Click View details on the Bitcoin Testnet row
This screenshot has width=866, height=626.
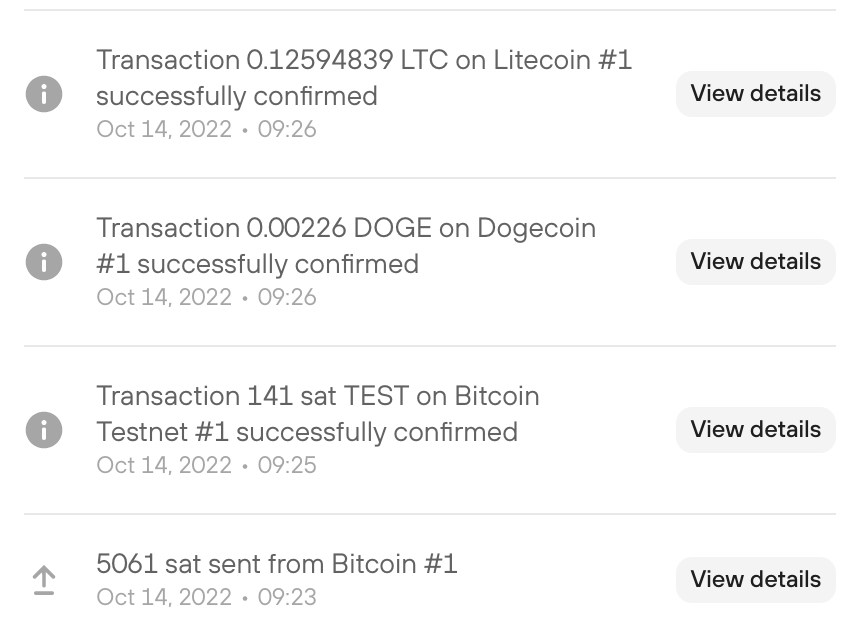click(755, 429)
